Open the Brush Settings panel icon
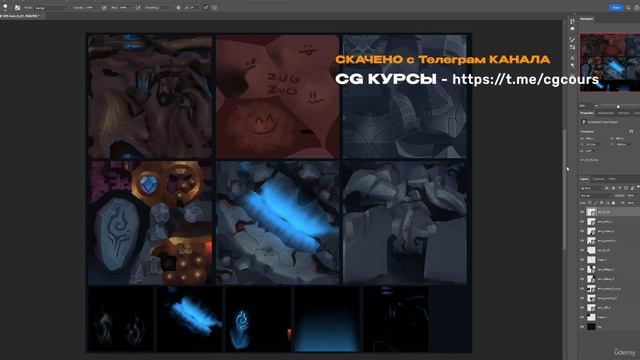This screenshot has width=640, height=360. (572, 40)
